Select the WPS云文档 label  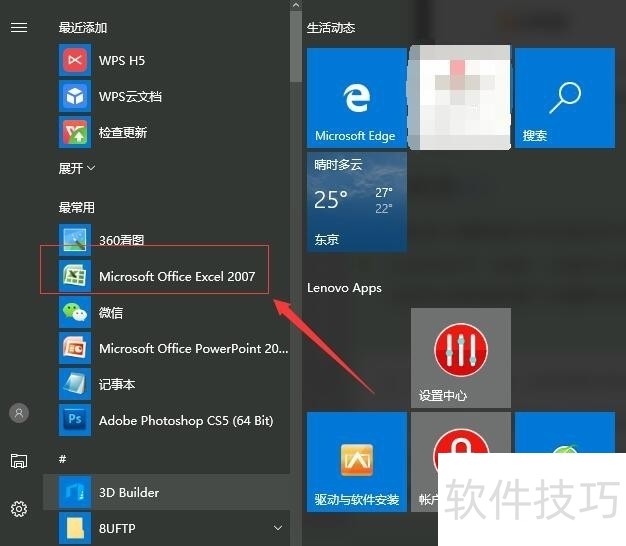(131, 96)
